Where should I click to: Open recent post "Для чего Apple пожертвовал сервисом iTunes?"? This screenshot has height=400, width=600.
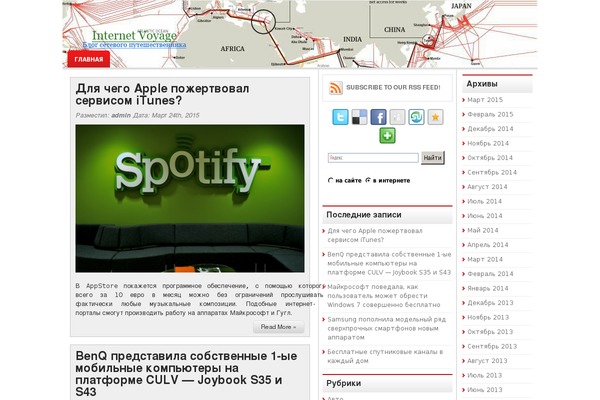[375, 235]
